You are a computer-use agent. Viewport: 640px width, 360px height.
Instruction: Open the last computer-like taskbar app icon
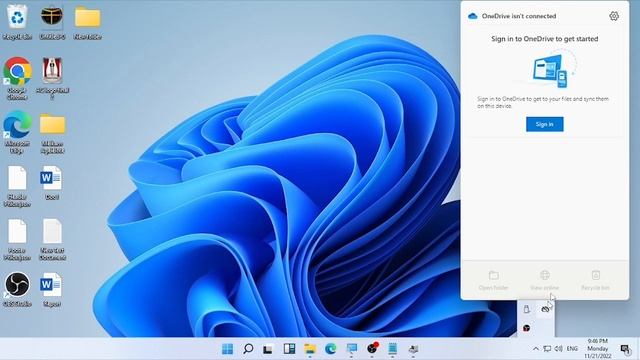(x=413, y=349)
